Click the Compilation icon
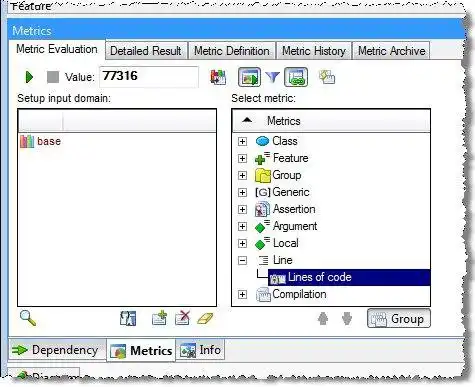This screenshot has height=387, width=475. pyautogui.click(x=263, y=295)
